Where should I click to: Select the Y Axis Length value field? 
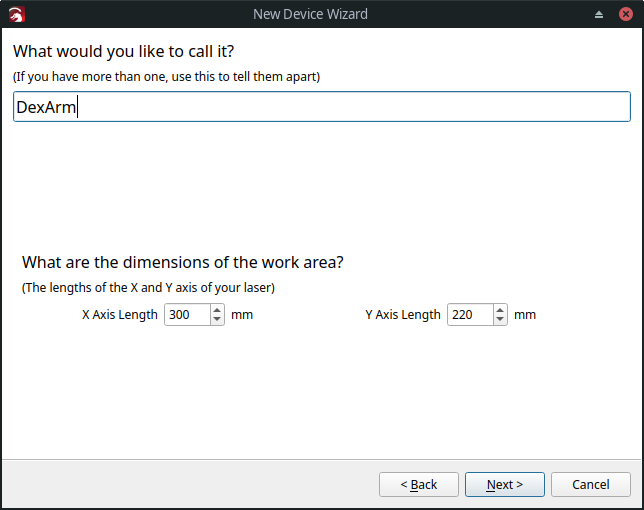tap(471, 315)
